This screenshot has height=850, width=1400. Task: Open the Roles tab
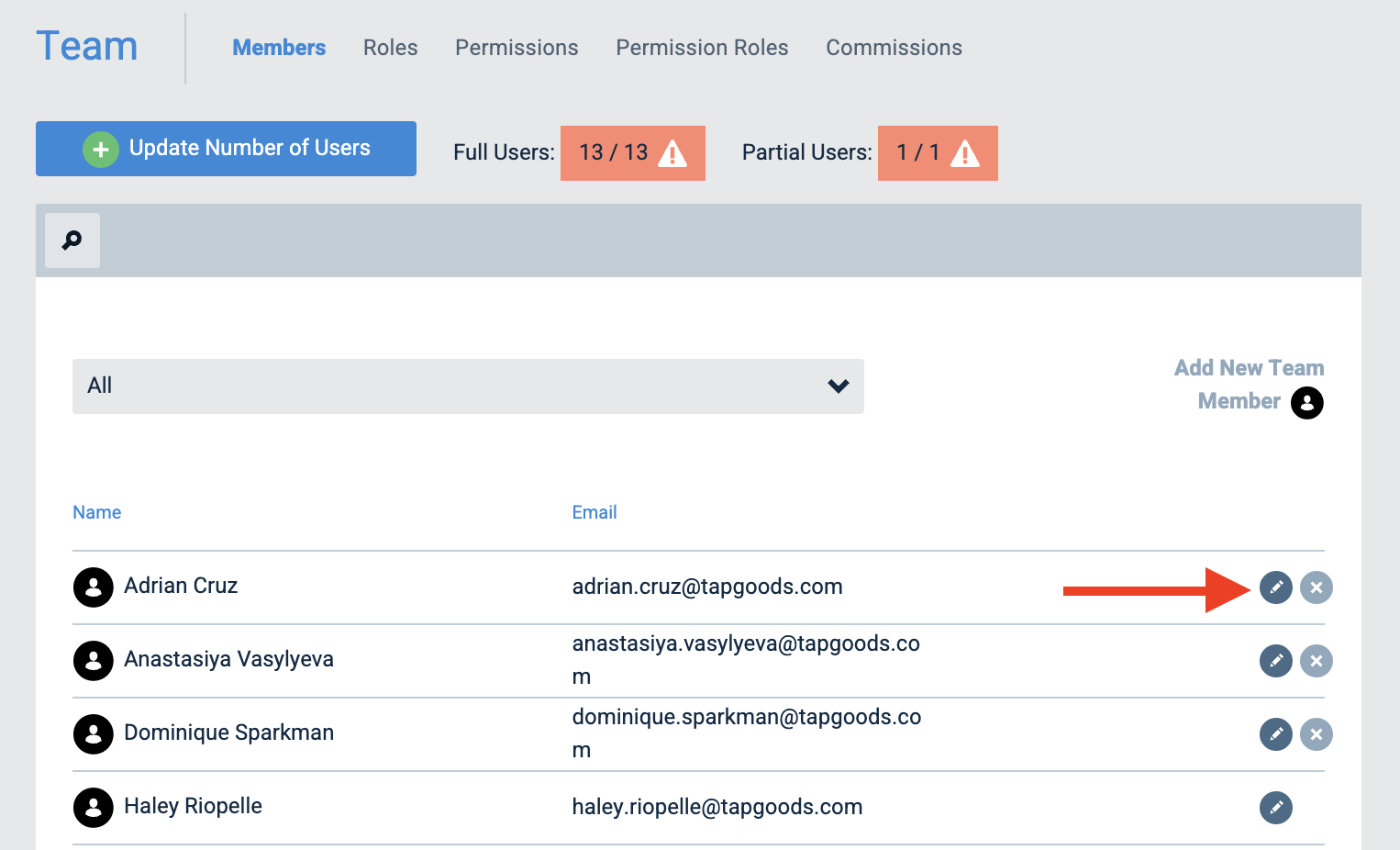(390, 48)
